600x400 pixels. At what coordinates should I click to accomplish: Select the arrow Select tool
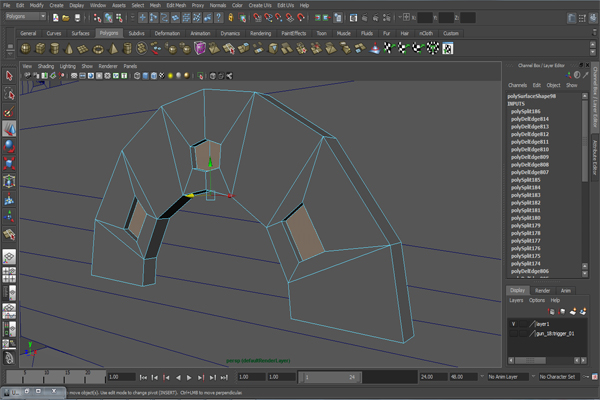coord(9,76)
